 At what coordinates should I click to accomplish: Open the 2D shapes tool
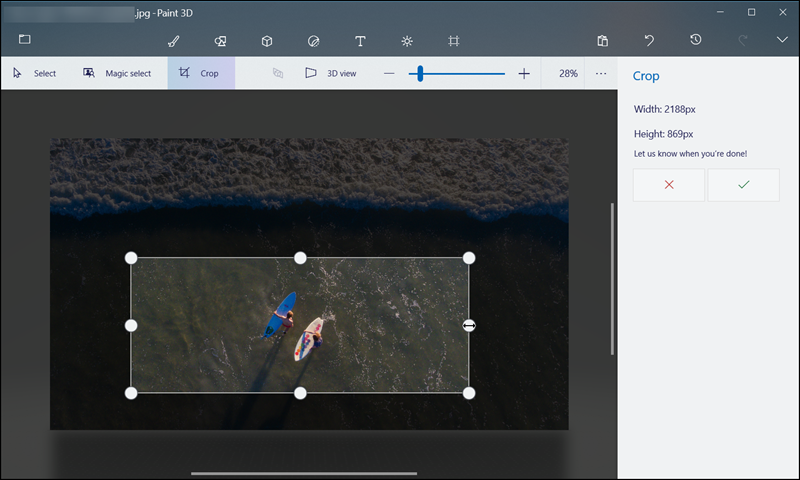[x=220, y=41]
